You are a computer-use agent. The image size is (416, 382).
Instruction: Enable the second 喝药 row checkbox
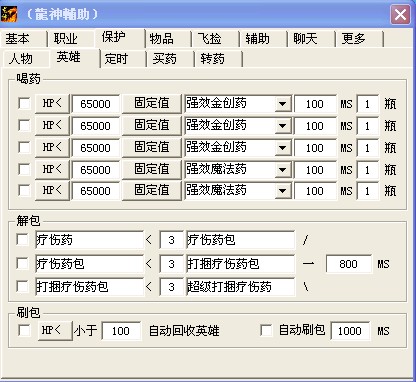pyautogui.click(x=24, y=125)
